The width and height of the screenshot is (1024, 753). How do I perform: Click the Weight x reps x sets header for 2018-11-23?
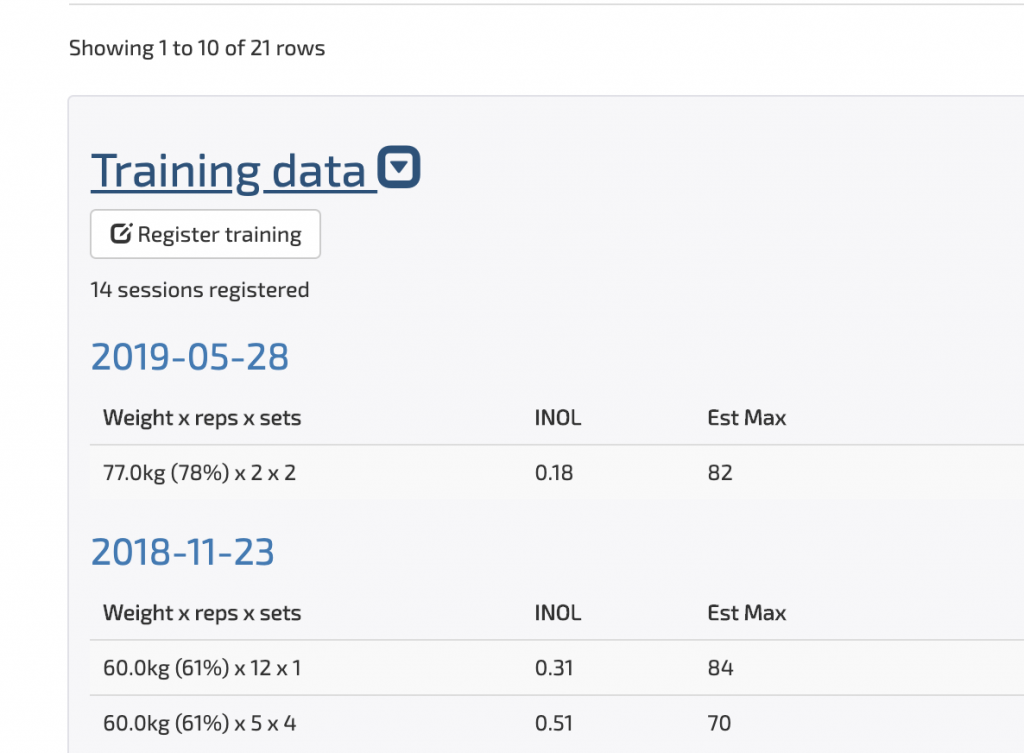pyautogui.click(x=202, y=613)
